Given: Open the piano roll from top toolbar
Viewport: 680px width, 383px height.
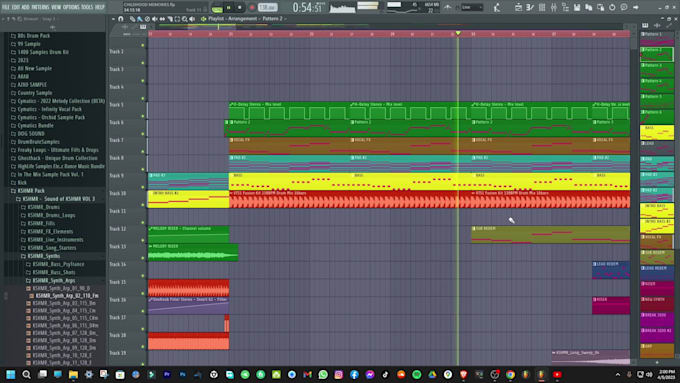Looking at the screenshot, I should (x=530, y=7).
